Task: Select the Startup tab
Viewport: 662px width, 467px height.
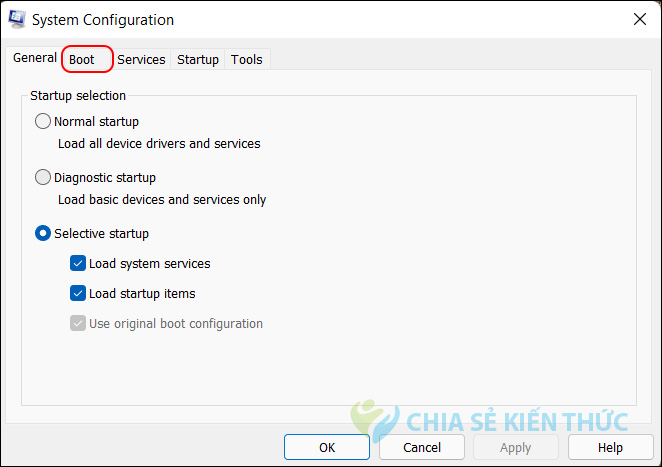Action: (x=198, y=60)
